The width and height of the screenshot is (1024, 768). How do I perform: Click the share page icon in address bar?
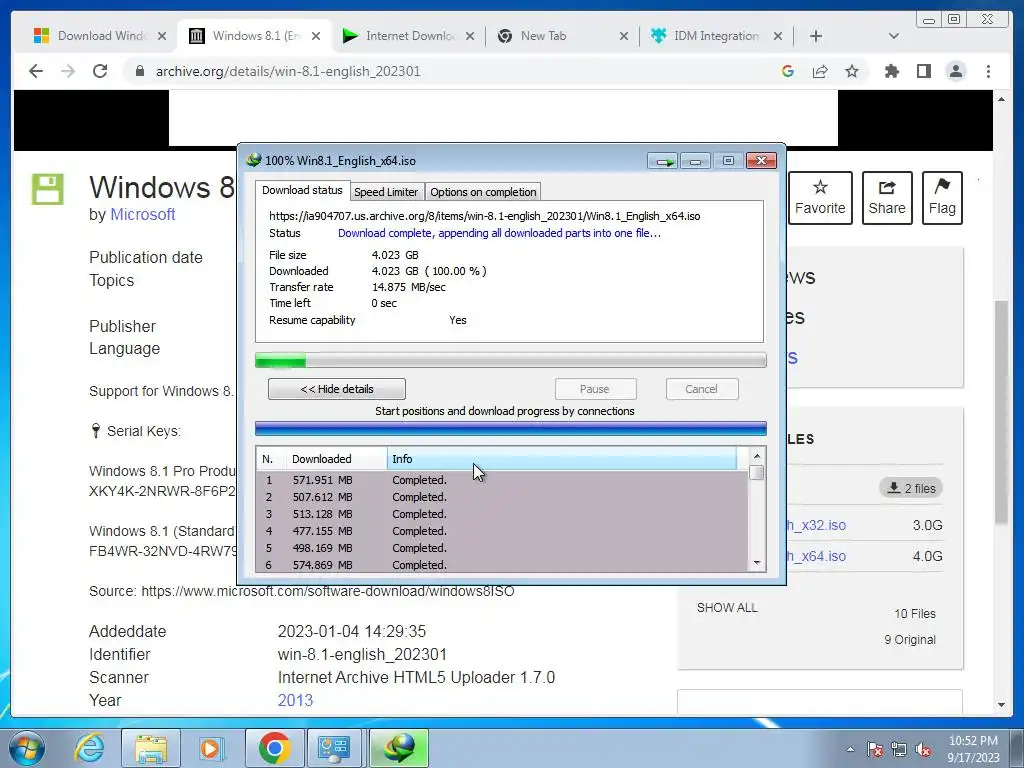(x=820, y=71)
